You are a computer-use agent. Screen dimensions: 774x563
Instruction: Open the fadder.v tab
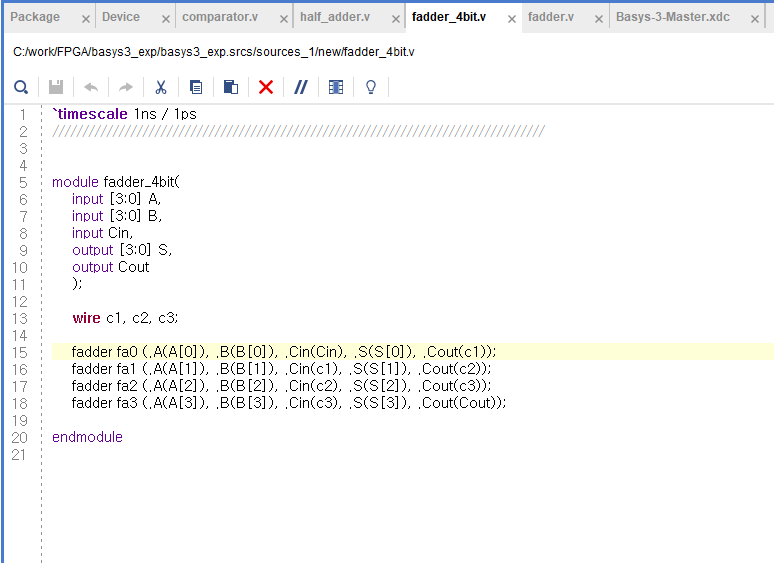tap(551, 17)
